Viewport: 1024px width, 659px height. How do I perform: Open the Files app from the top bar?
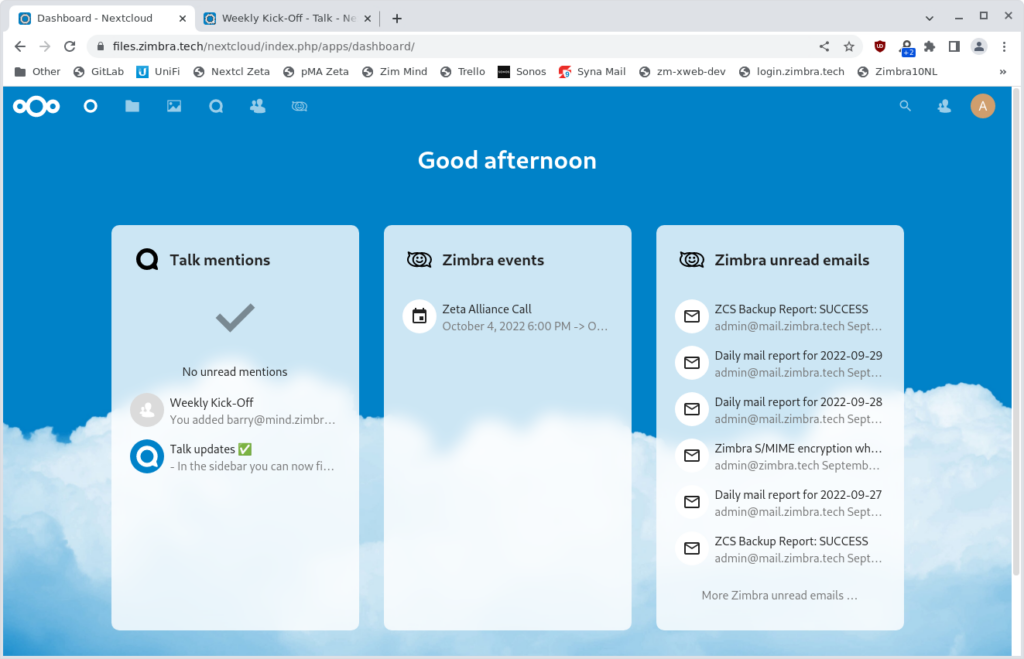(131, 106)
